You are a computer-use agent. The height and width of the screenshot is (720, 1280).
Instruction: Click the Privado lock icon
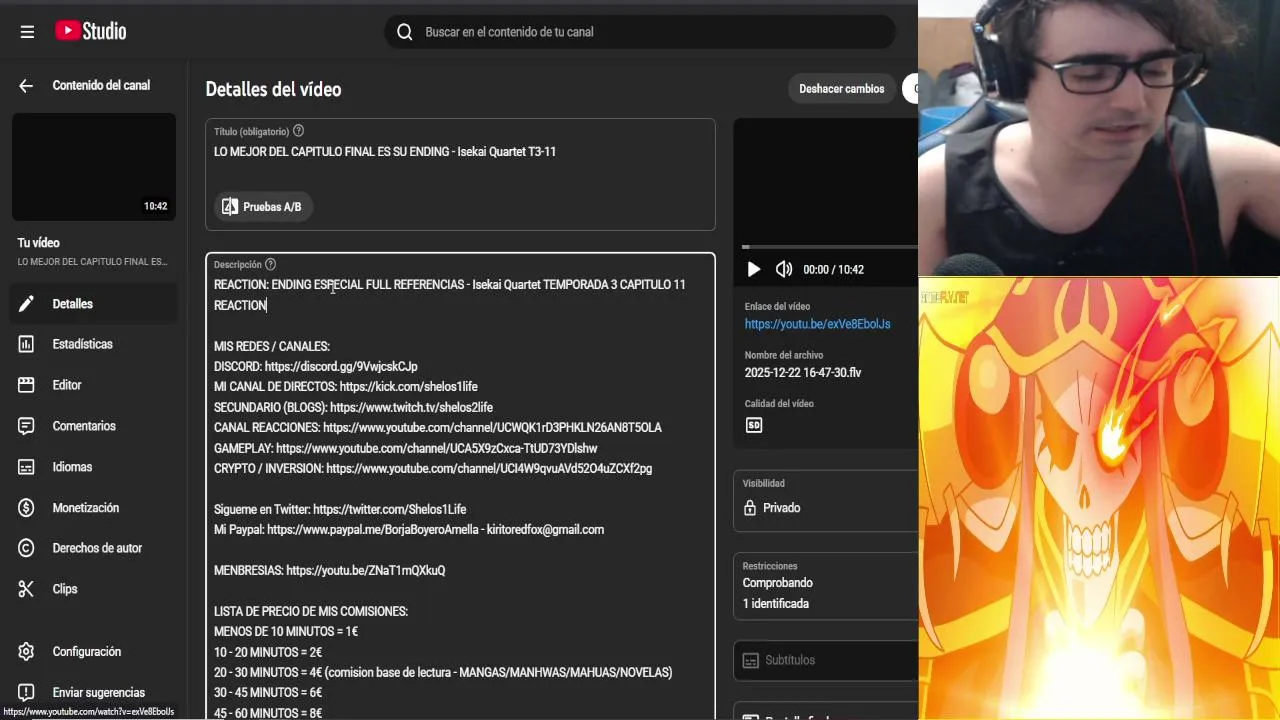750,508
